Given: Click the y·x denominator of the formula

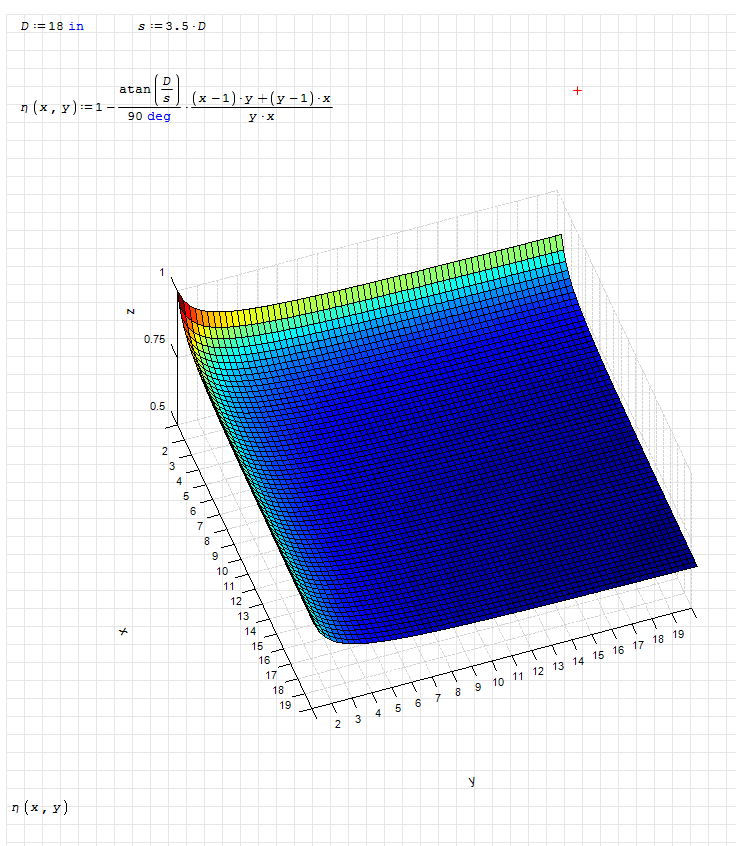Looking at the screenshot, I should coord(261,117).
